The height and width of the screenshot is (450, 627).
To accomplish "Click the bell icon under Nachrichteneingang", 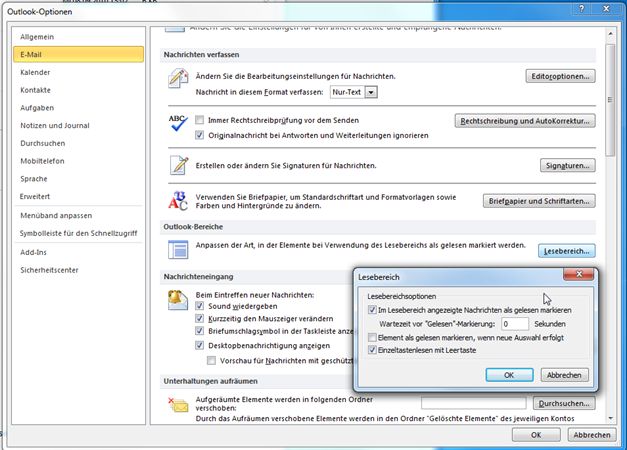I will pos(179,299).
